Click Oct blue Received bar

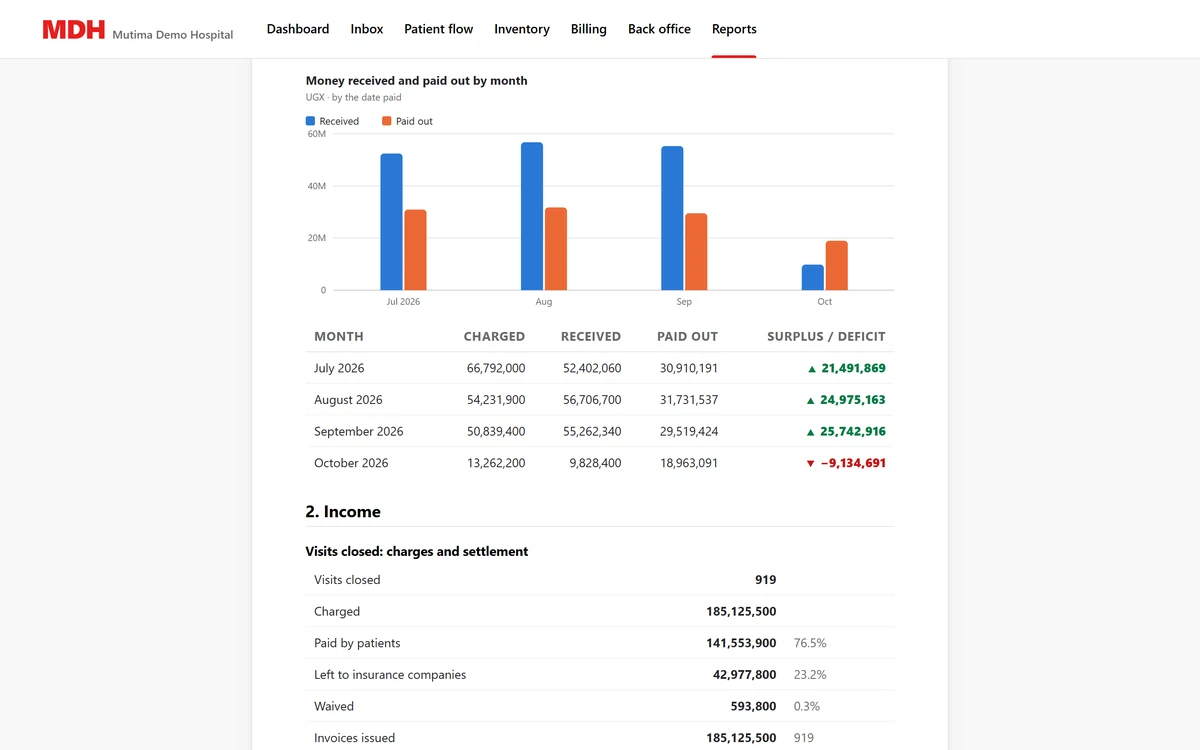[x=813, y=277]
